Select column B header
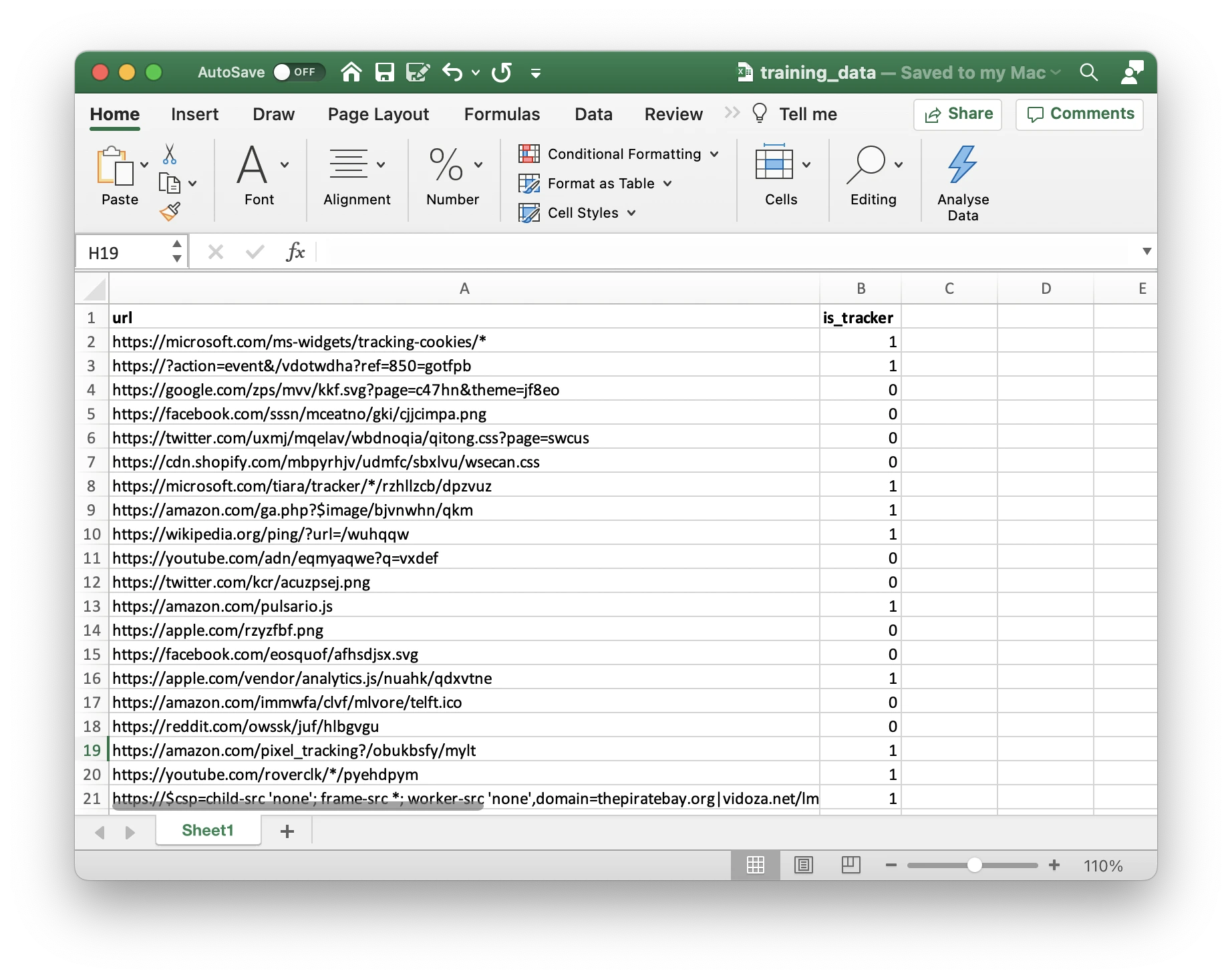This screenshot has height=979, width=1232. coord(861,288)
